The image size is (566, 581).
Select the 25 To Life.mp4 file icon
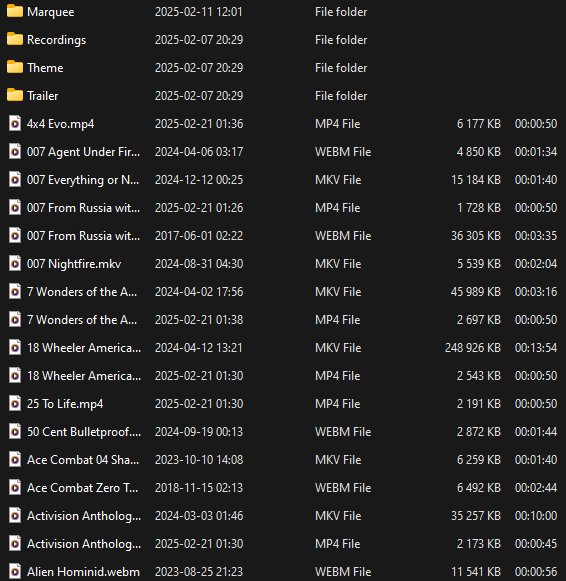[15, 404]
